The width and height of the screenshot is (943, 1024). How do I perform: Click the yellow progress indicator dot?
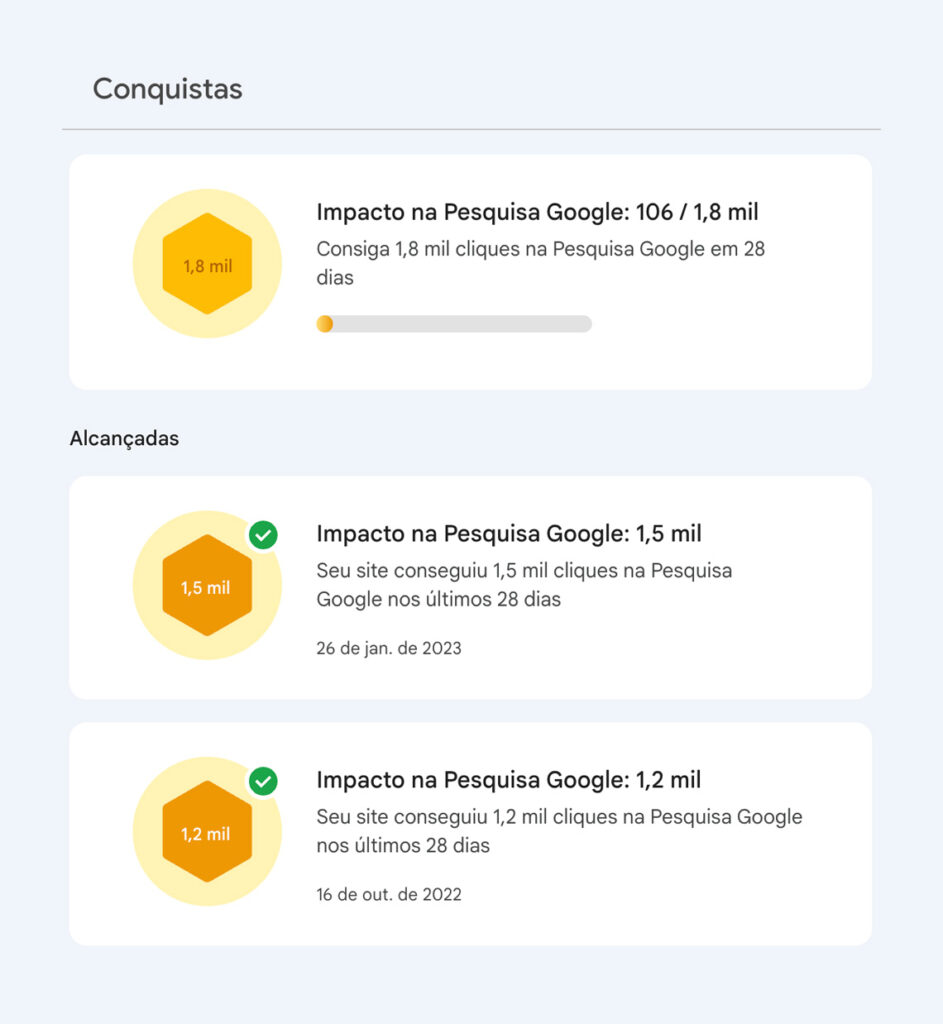[325, 324]
